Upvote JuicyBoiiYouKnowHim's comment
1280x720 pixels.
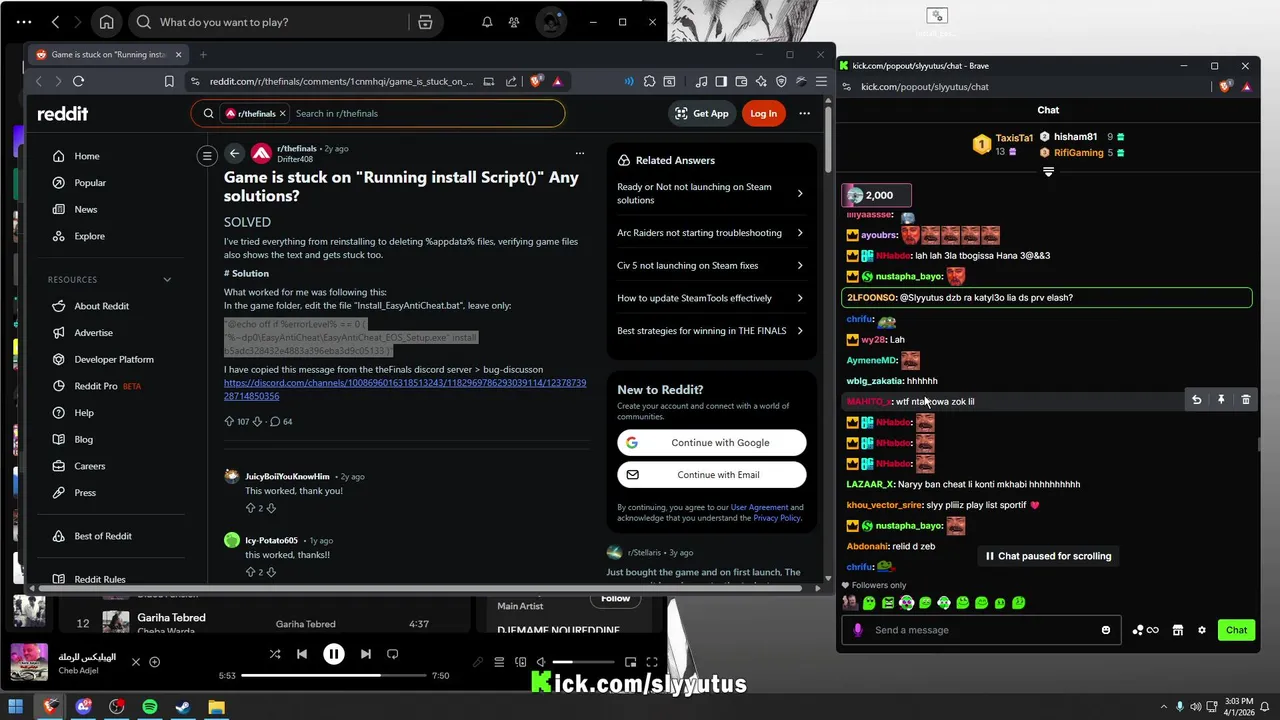pyautogui.click(x=250, y=508)
